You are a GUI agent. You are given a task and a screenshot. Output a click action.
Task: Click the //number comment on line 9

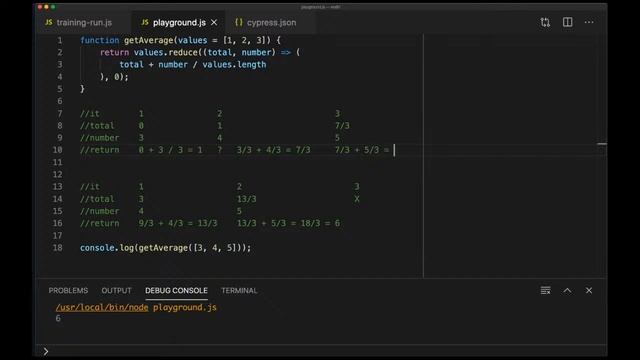point(100,138)
